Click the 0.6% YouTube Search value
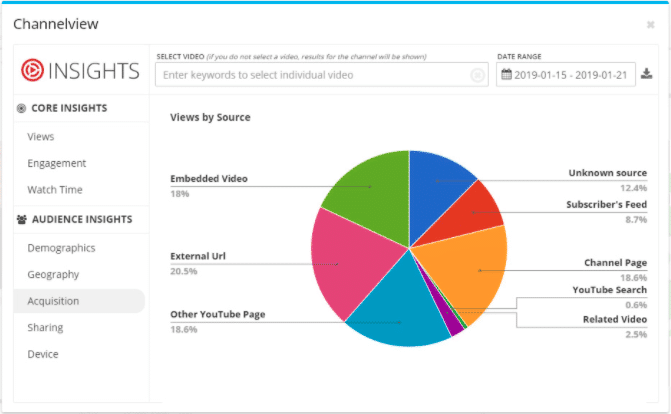The image size is (671, 414). coord(636,305)
